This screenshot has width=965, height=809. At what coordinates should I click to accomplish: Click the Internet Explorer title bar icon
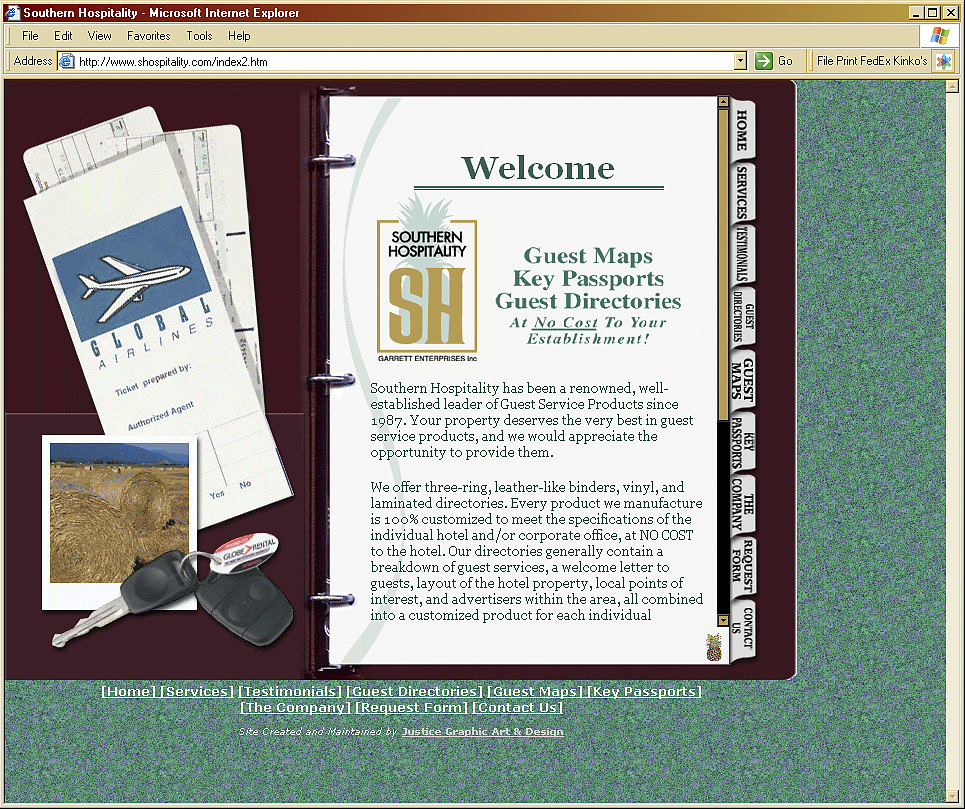12,12
